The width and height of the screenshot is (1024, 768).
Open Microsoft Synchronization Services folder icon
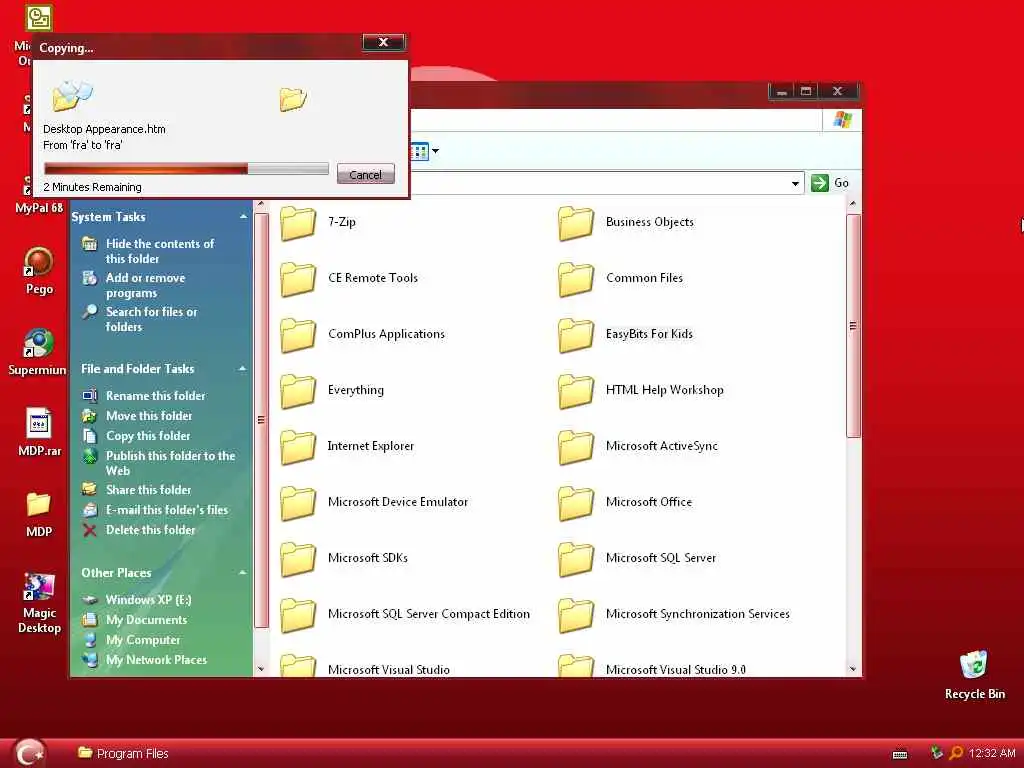(576, 615)
